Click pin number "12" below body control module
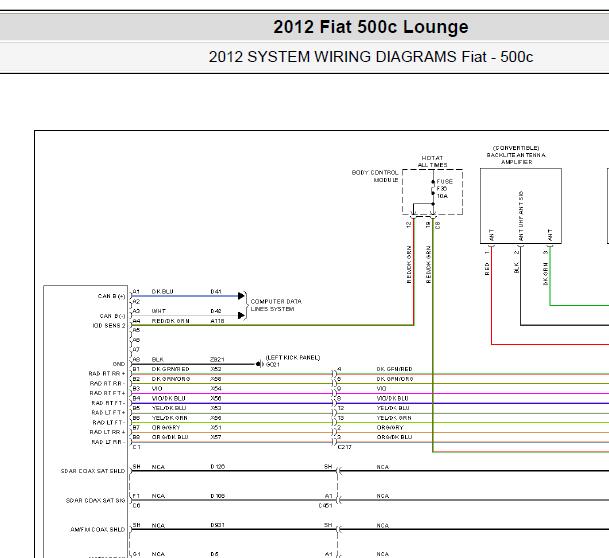 pos(409,225)
